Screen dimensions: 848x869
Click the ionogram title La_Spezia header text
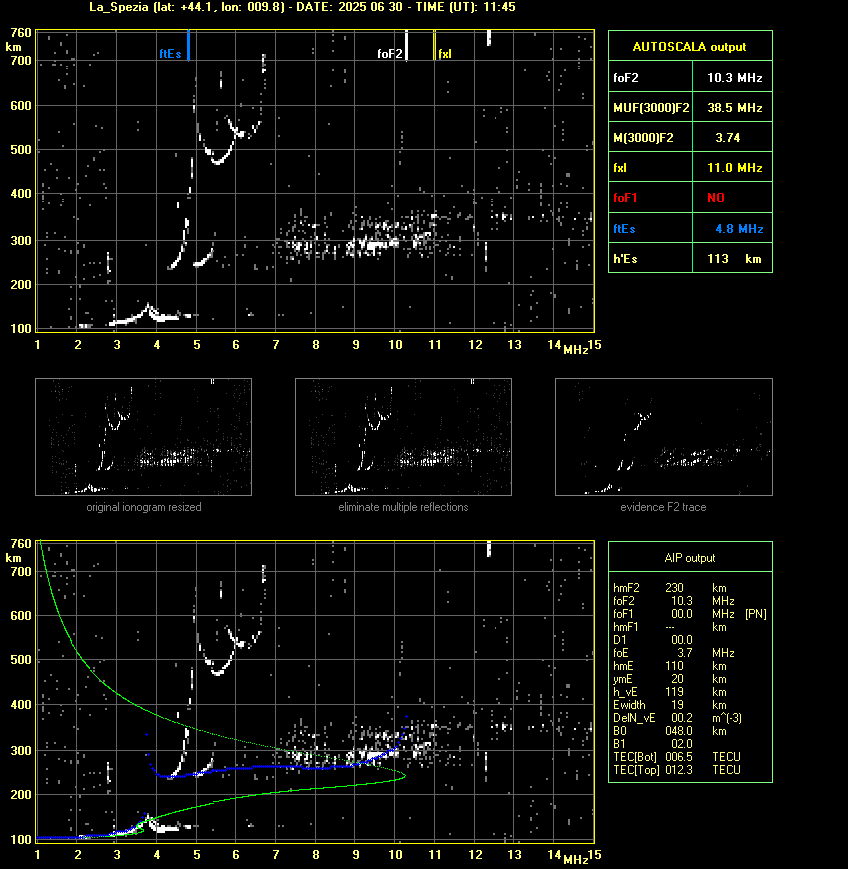[x=302, y=7]
